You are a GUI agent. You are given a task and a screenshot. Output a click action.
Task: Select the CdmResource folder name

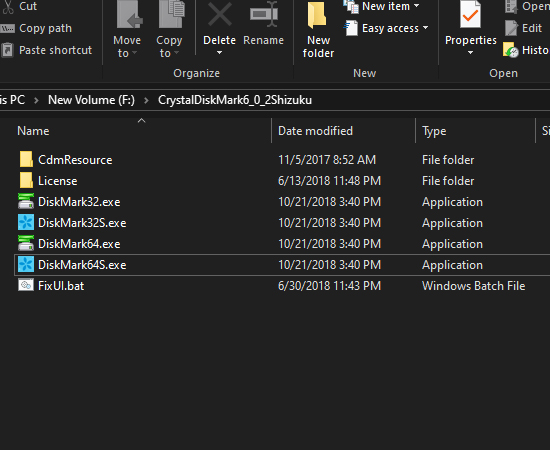[75, 160]
